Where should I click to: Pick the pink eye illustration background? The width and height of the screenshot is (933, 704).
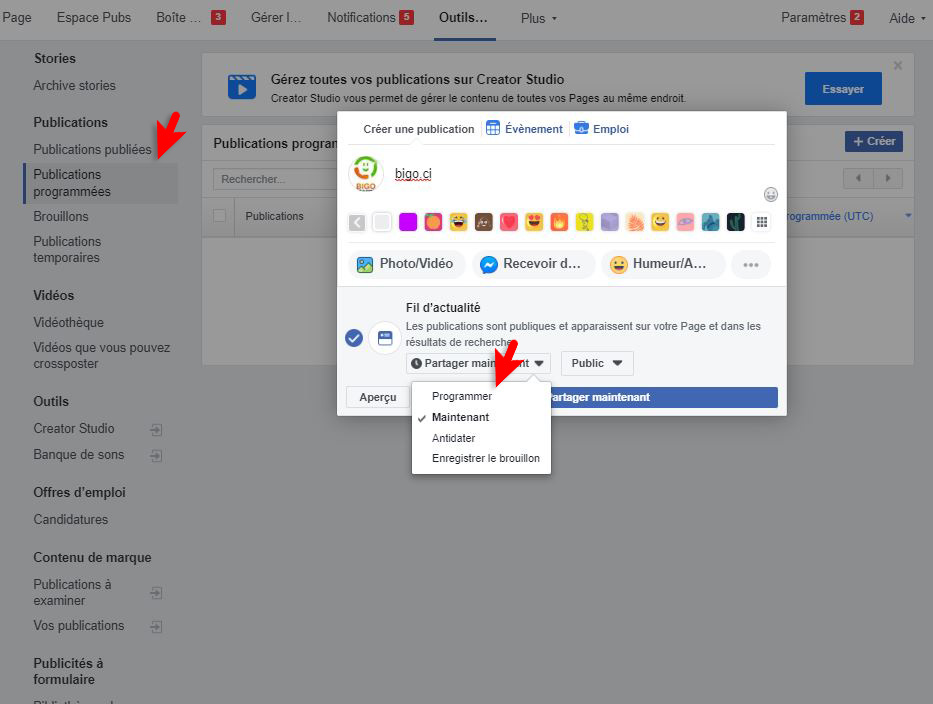(685, 222)
